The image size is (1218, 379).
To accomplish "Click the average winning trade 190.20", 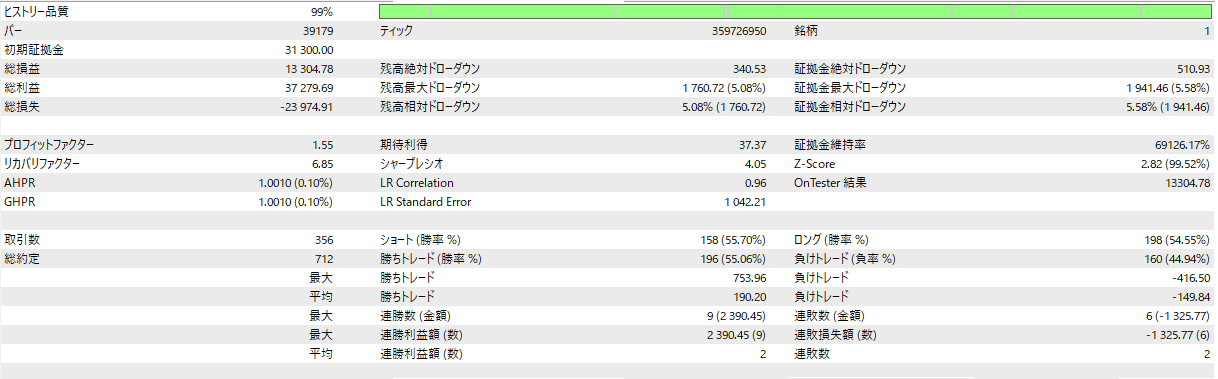I will click(x=749, y=297).
